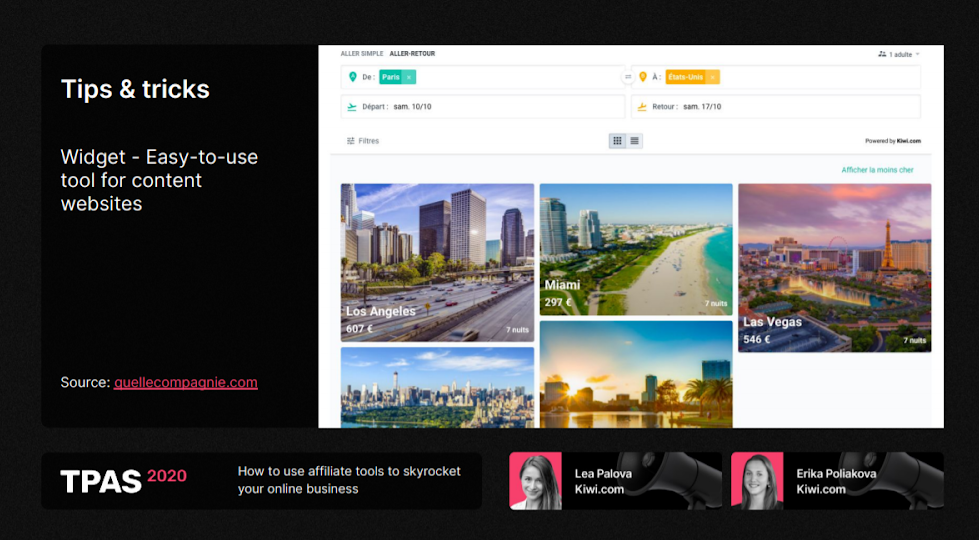Select the ALLER-RETOUR tab
Viewport: 979px width, 540px height.
pos(412,54)
